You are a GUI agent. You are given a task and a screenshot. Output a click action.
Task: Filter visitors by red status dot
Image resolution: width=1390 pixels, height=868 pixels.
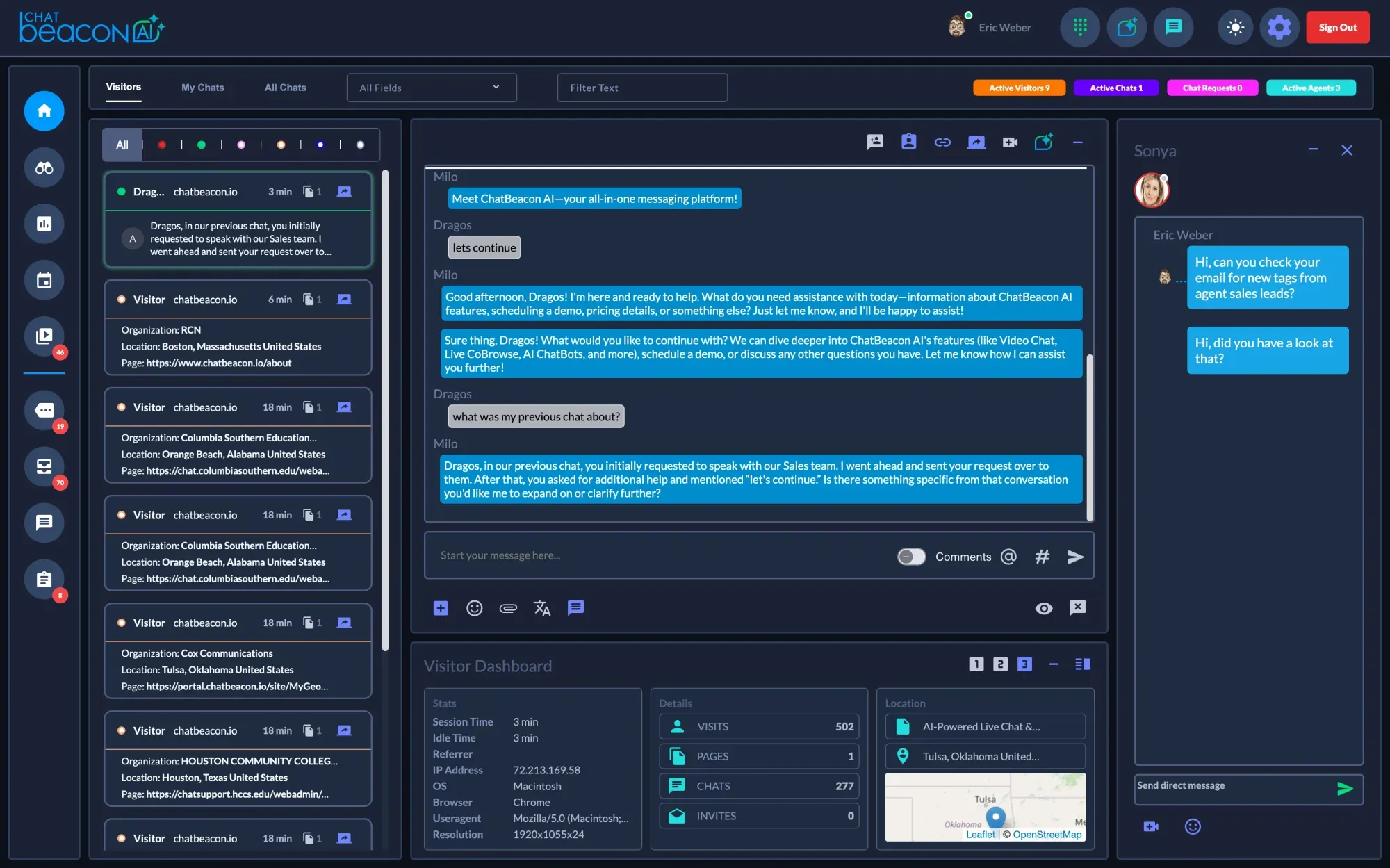pos(162,145)
